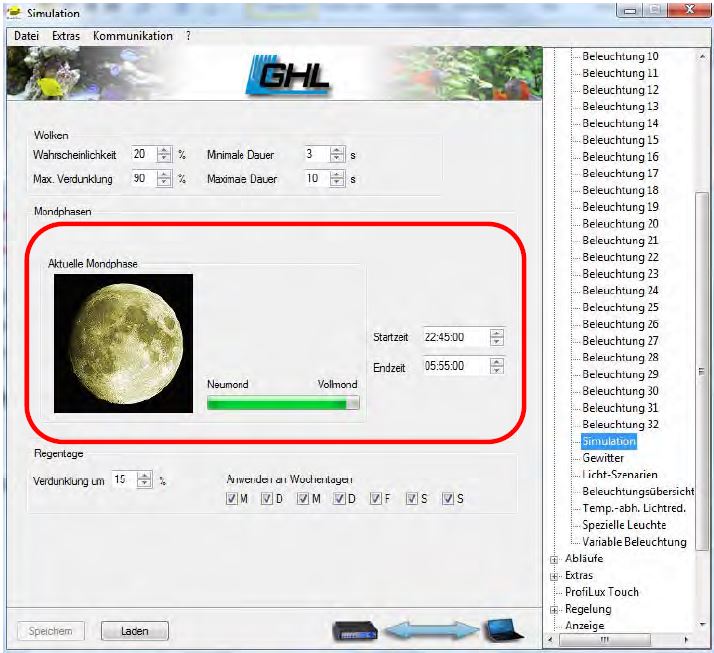Click into the Startzeit time field
714x653 pixels.
[x=454, y=338]
